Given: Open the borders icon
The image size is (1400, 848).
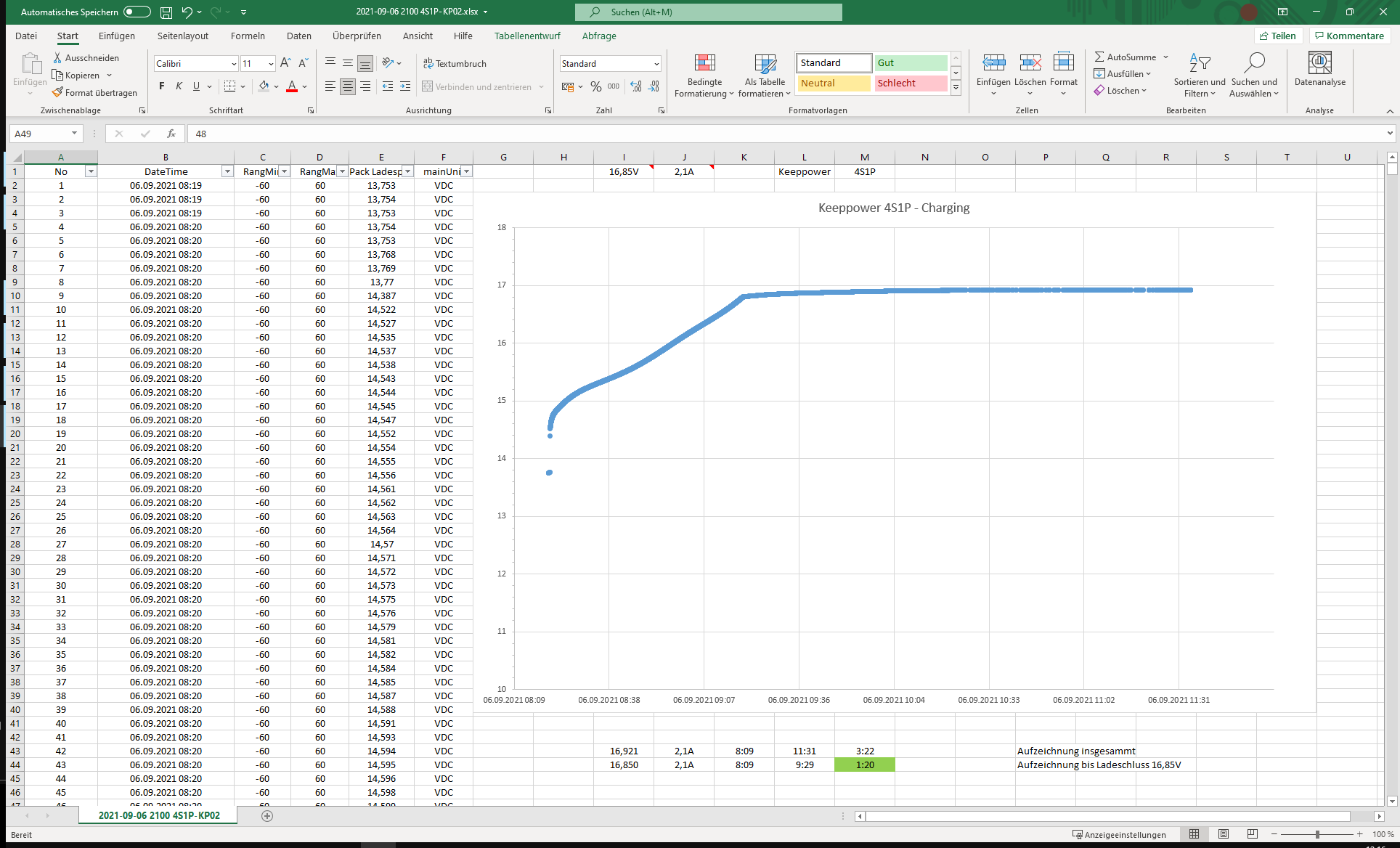Looking at the screenshot, I should pos(229,86).
